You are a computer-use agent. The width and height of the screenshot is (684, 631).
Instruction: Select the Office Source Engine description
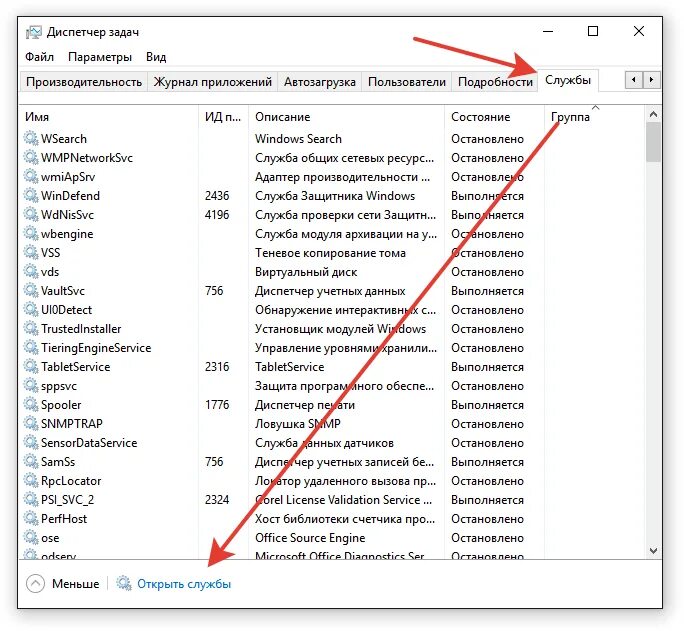pos(310,538)
